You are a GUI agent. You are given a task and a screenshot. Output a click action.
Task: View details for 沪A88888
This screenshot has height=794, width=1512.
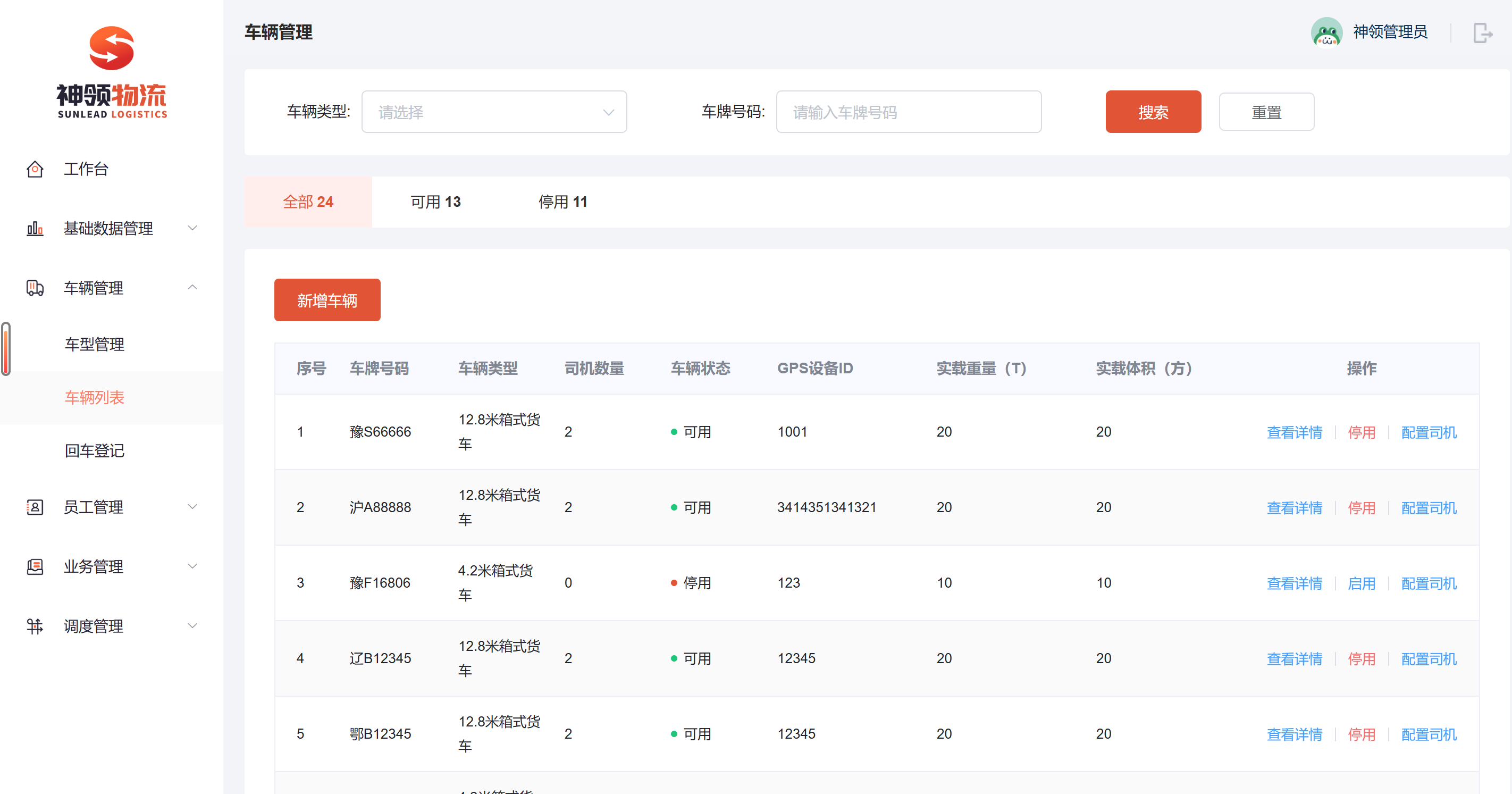pyautogui.click(x=1294, y=507)
